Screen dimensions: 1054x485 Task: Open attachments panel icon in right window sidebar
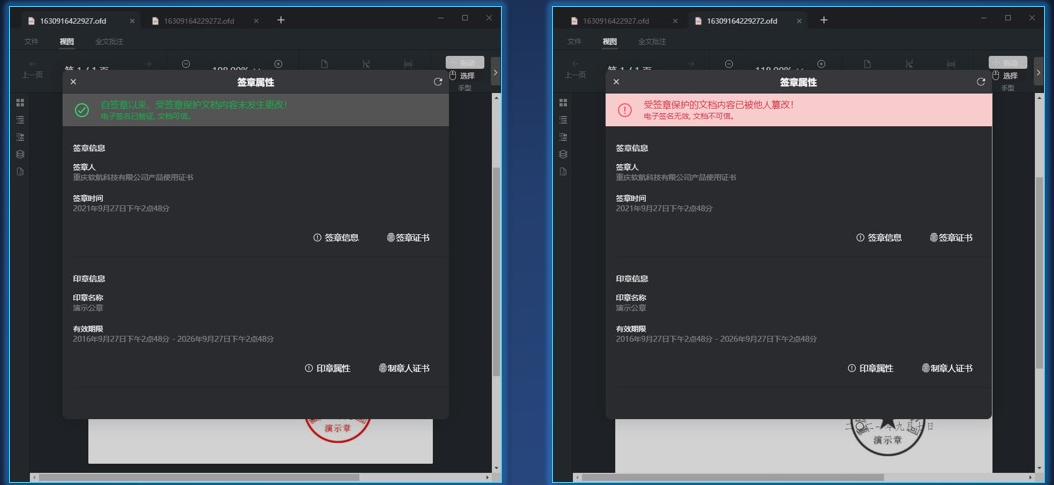click(563, 171)
